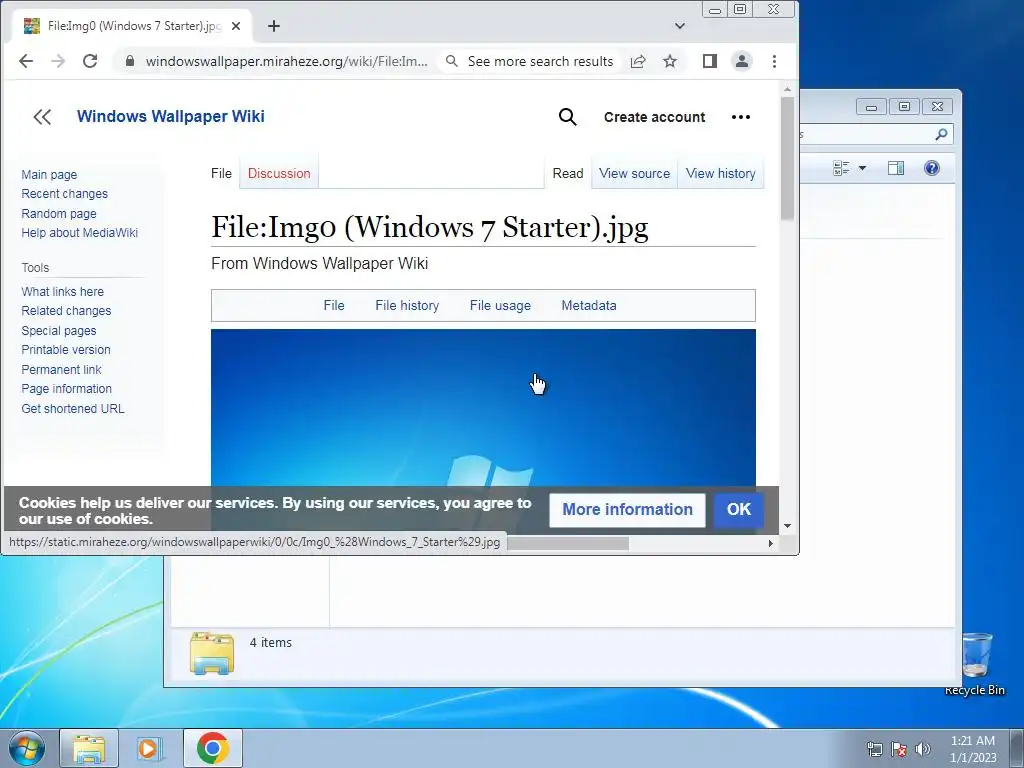This screenshot has height=768, width=1024.
Task: Open network status tray icon
Action: pos(874,749)
